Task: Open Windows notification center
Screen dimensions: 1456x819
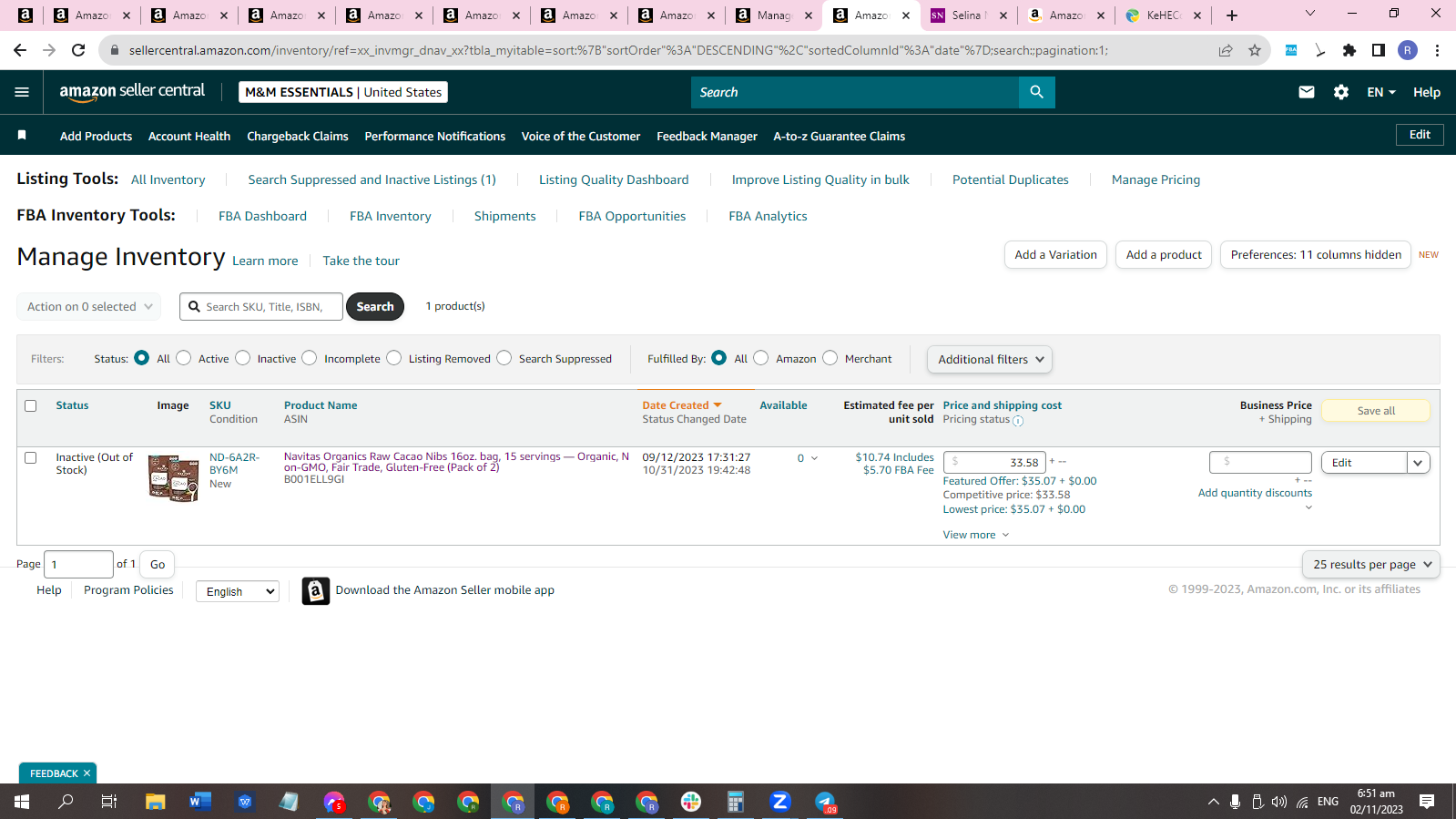Action: (x=1427, y=802)
